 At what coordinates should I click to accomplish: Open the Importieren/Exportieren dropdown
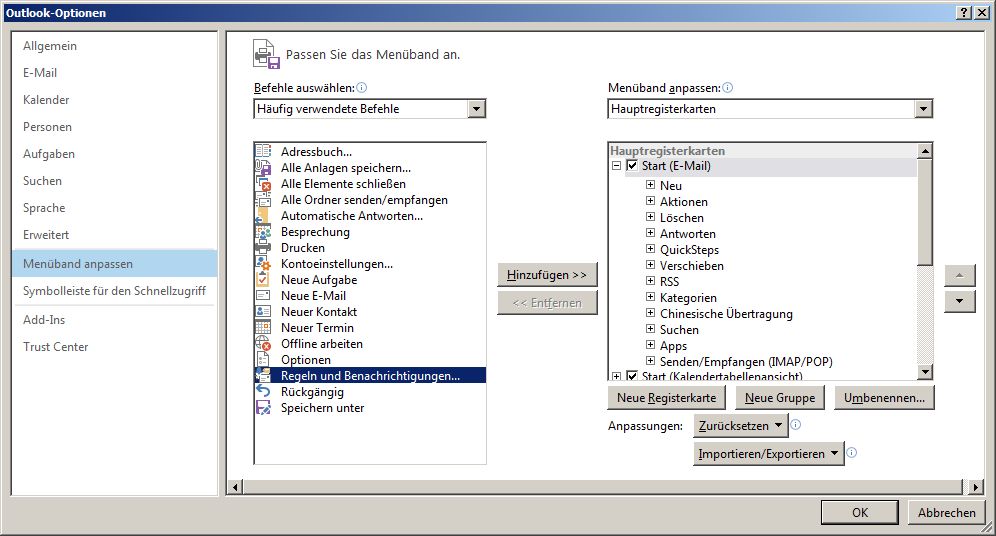pyautogui.click(x=769, y=453)
